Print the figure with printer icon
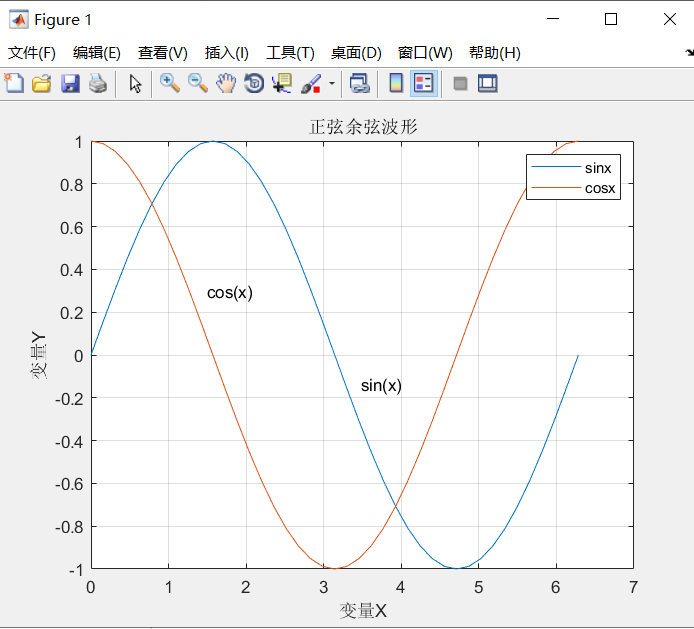694x629 pixels. point(98,83)
